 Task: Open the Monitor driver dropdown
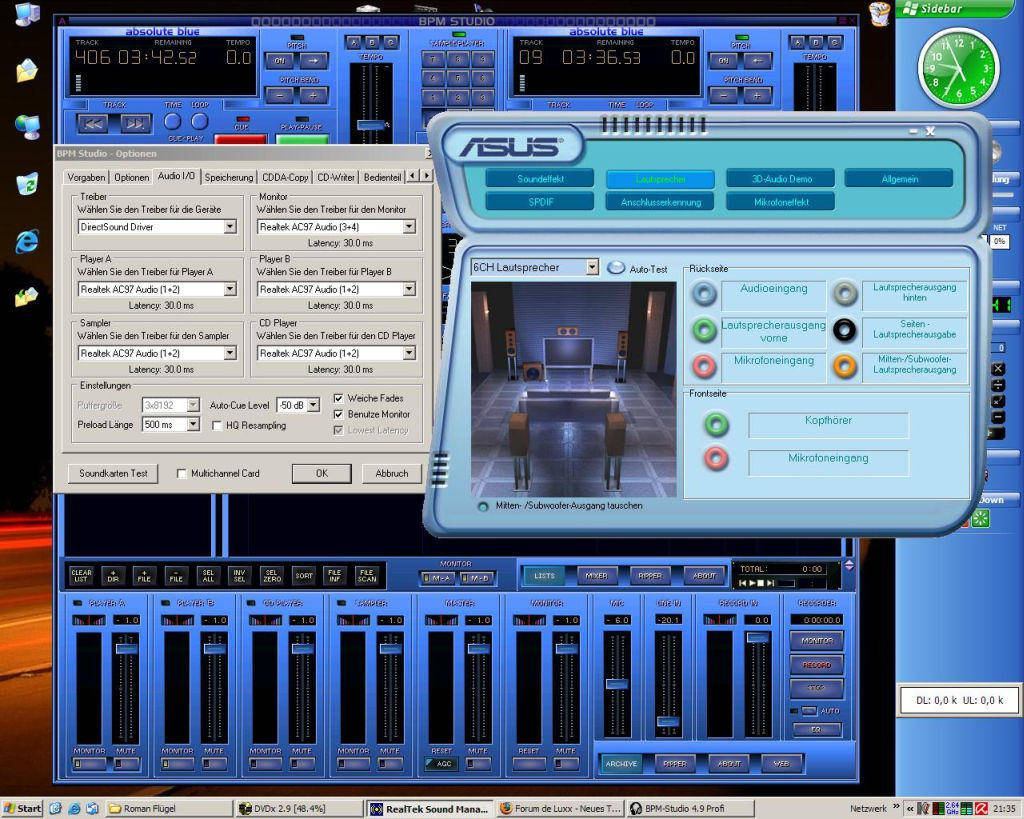click(409, 227)
